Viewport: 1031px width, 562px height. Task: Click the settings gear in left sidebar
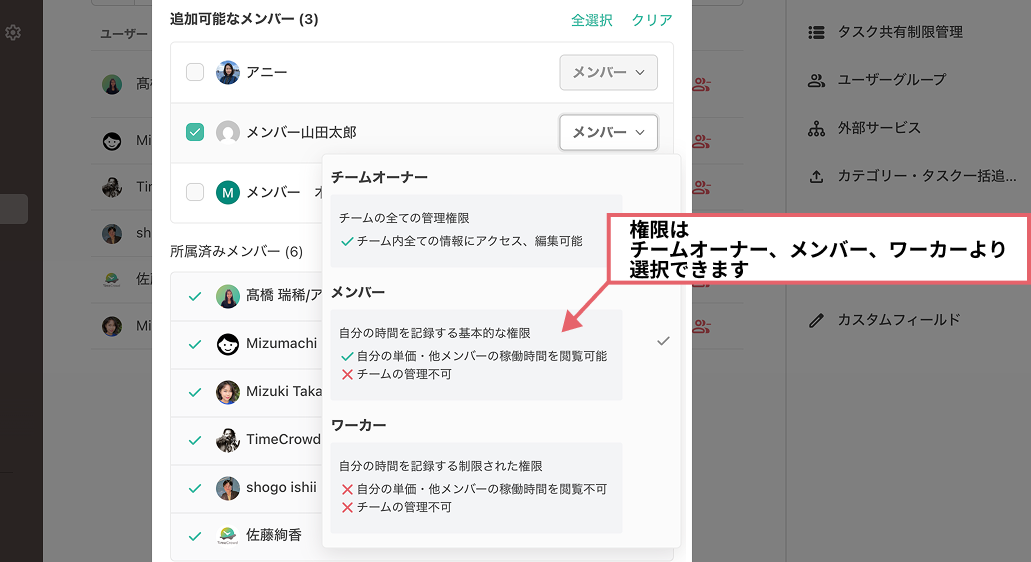tap(13, 33)
